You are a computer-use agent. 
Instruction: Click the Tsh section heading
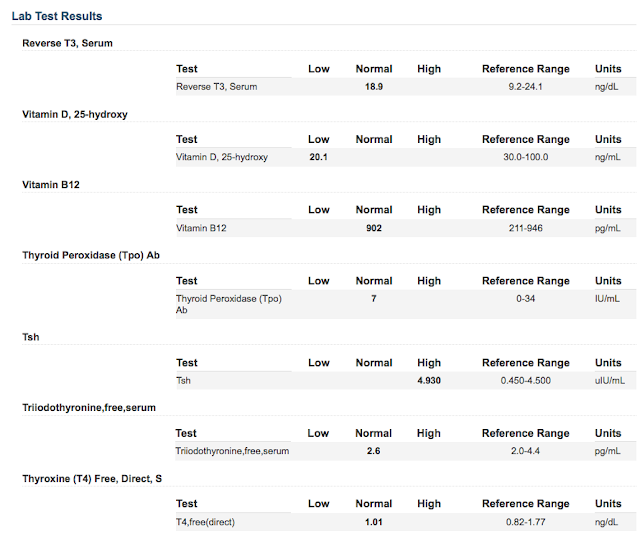31,337
